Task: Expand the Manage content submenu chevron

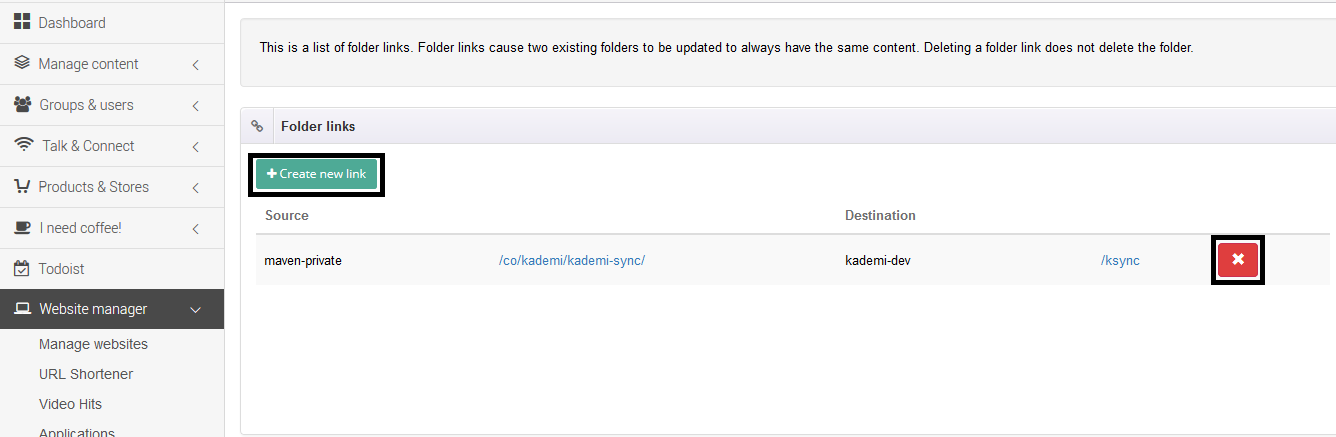Action: coord(195,64)
